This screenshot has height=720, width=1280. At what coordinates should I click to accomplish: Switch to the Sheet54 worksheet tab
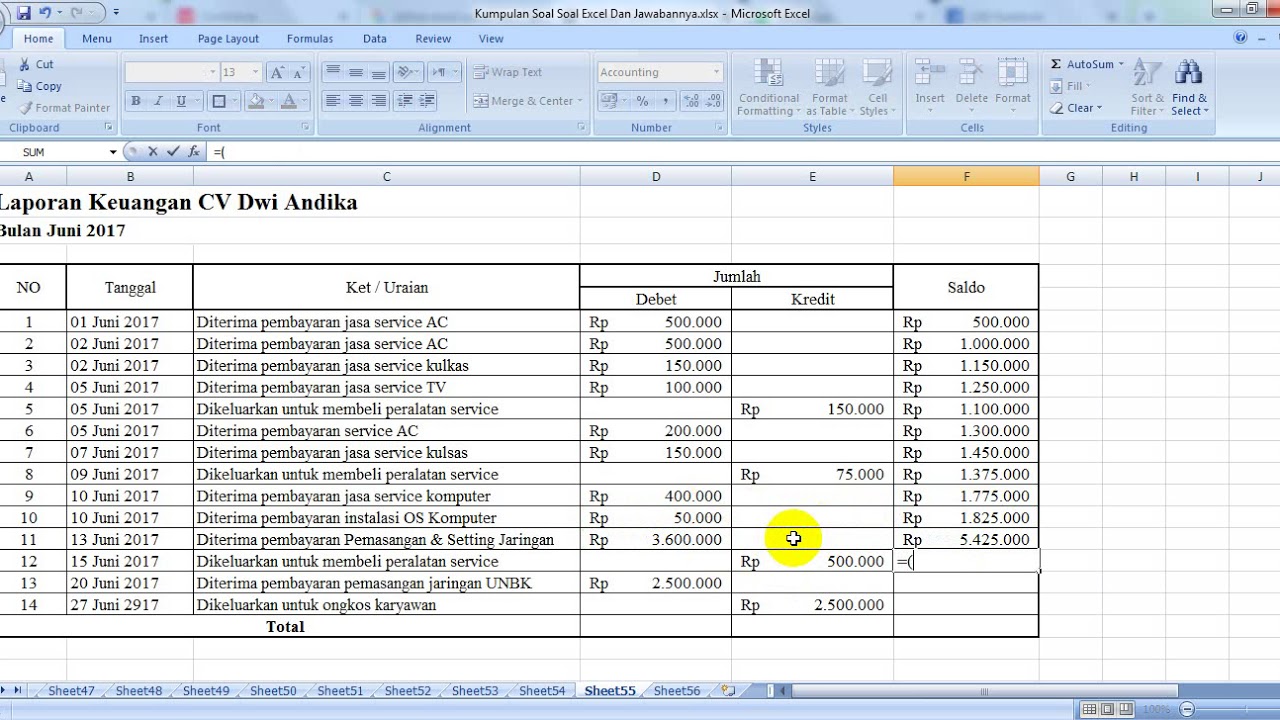[x=542, y=691]
